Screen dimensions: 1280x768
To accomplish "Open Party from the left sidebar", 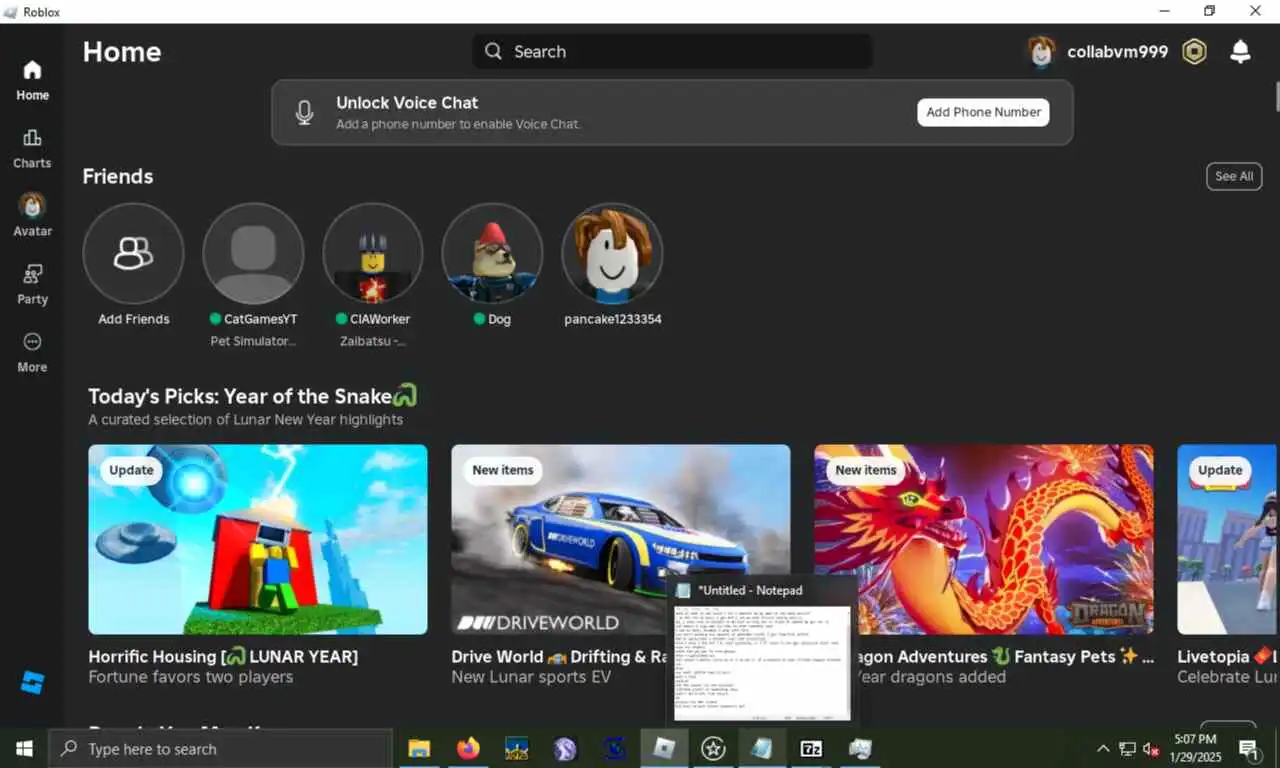I will (x=32, y=284).
